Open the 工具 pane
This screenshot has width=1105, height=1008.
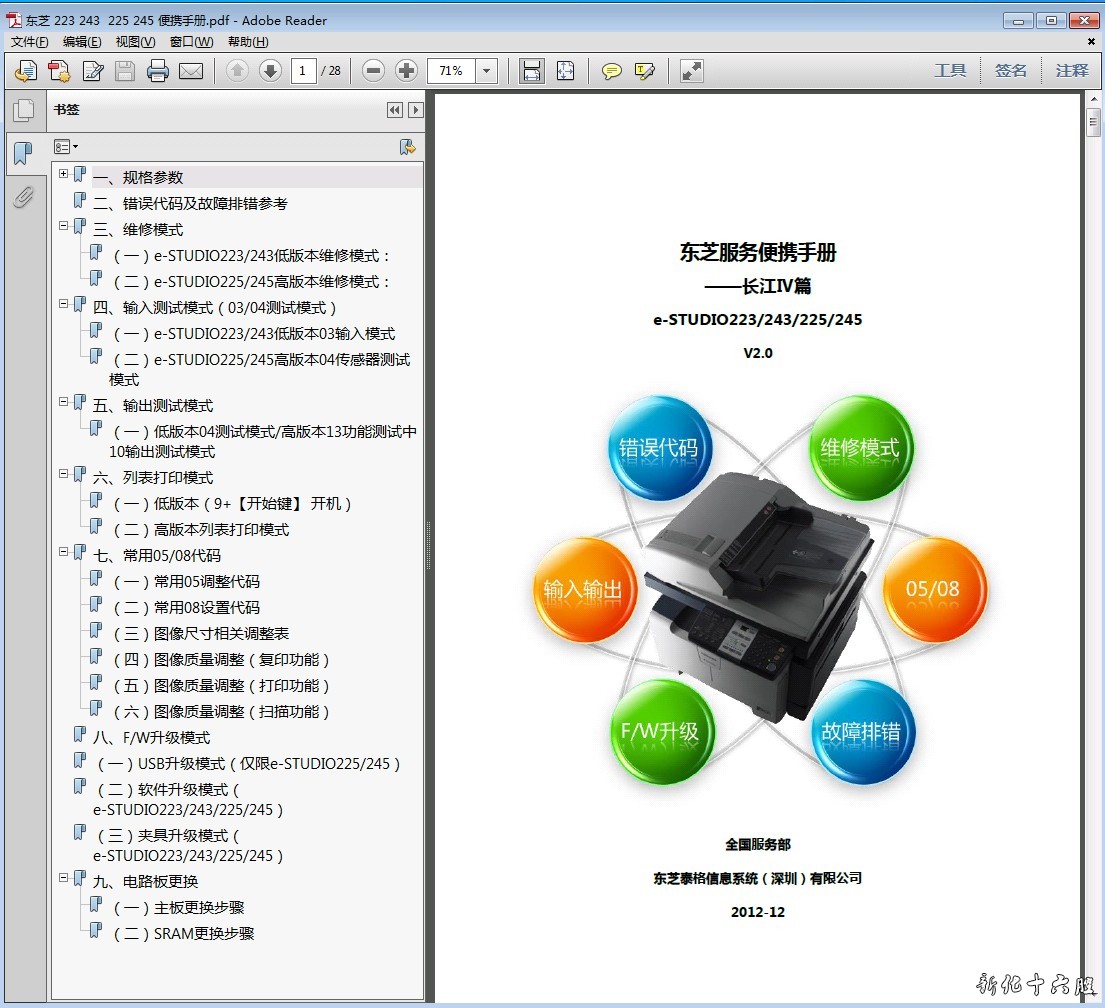coord(950,70)
